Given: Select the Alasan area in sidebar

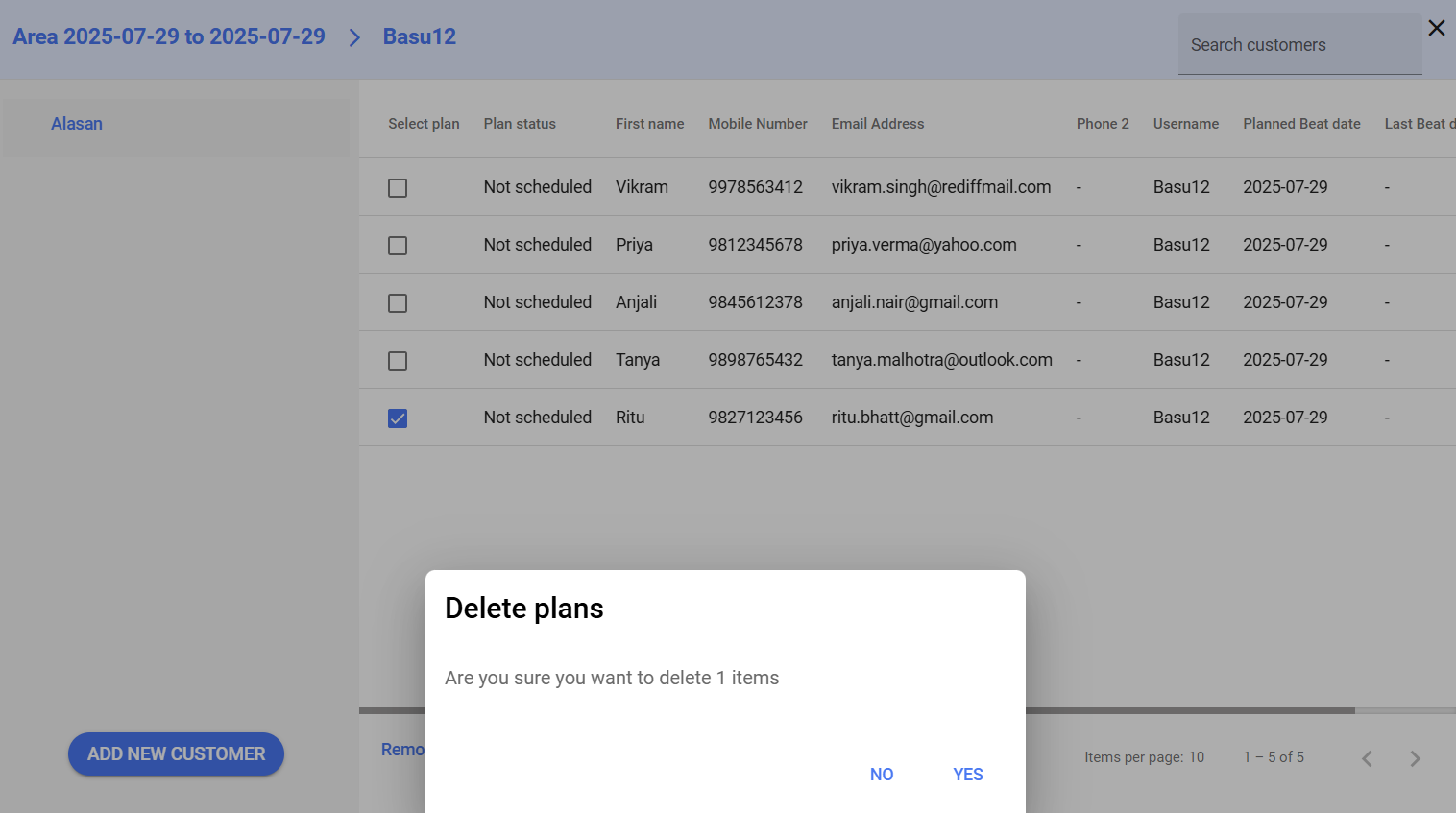Looking at the screenshot, I should (77, 124).
